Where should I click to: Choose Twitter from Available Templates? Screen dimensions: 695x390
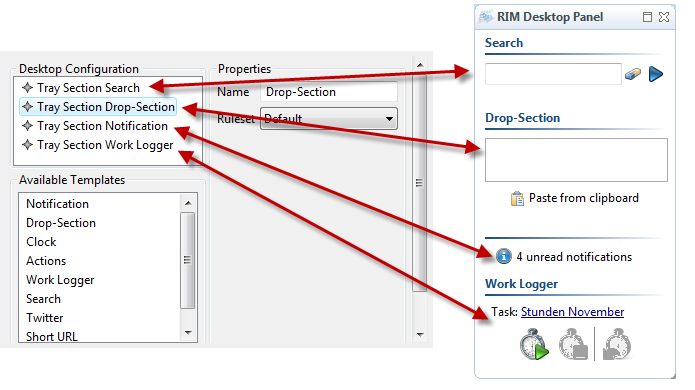[x=45, y=318]
